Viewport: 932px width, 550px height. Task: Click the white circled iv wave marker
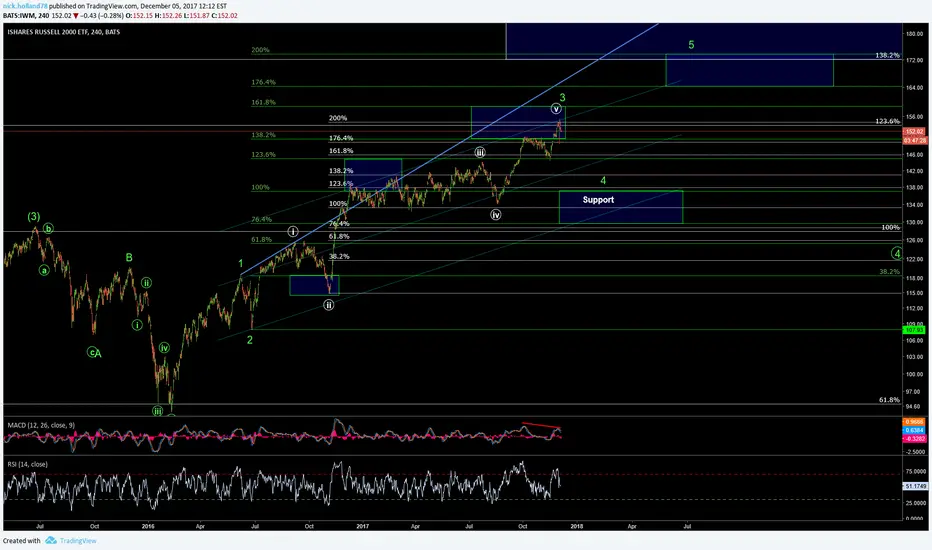pyautogui.click(x=496, y=215)
